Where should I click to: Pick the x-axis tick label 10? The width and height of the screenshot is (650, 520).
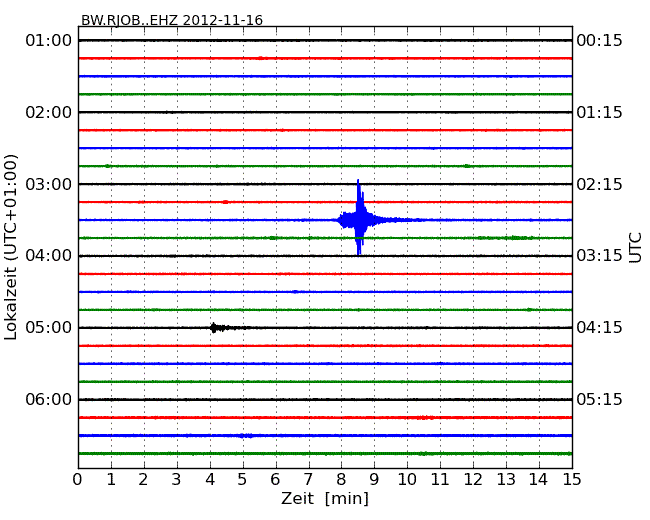[407, 480]
